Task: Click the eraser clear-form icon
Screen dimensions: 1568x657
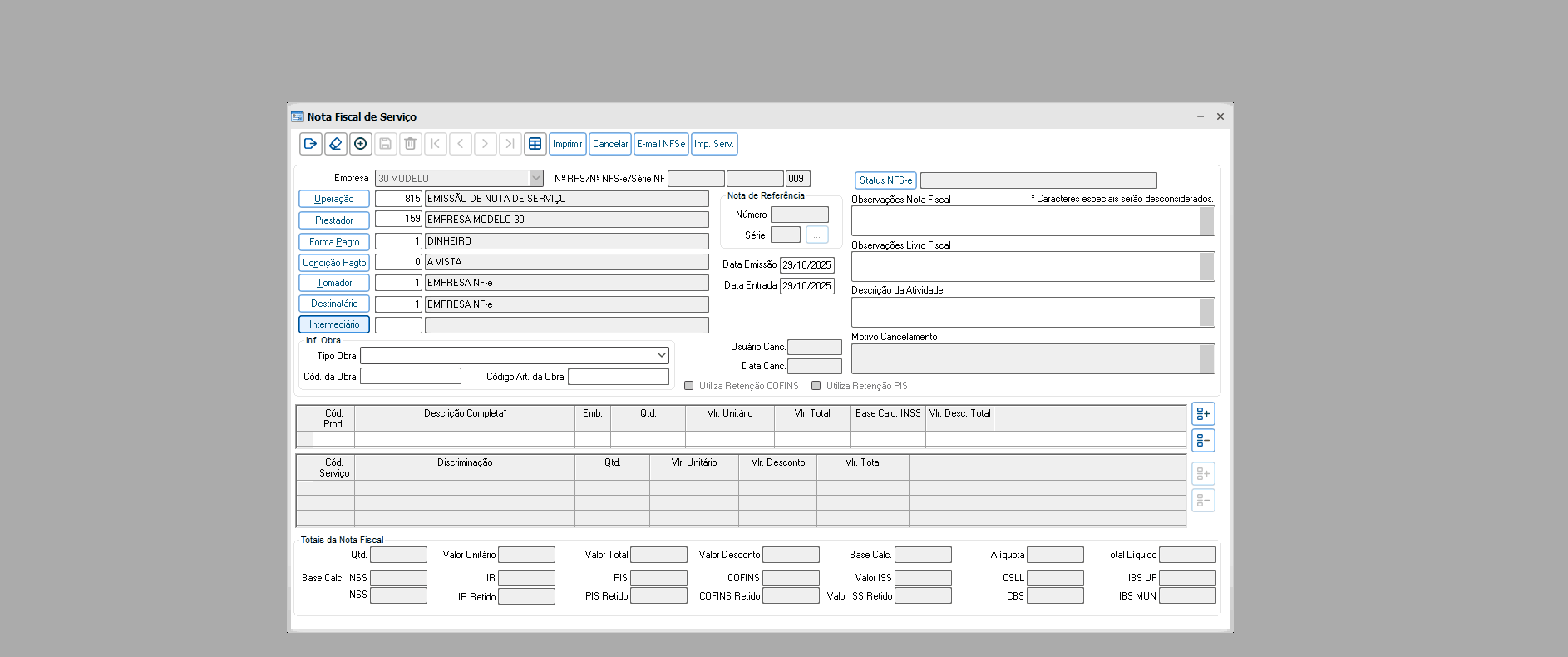Action: coord(336,144)
